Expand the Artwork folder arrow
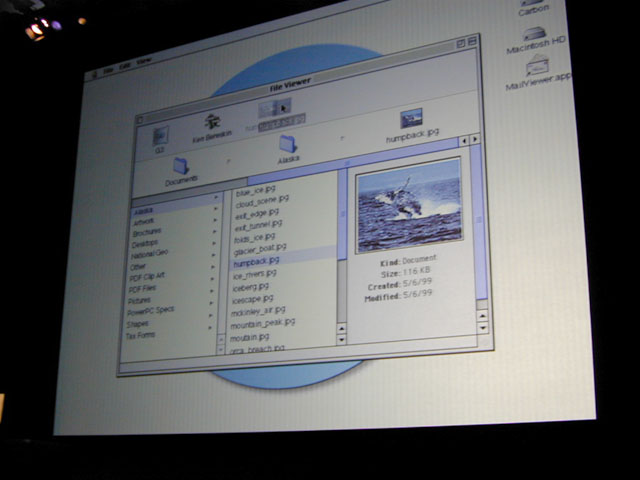640x480 pixels. click(x=214, y=220)
